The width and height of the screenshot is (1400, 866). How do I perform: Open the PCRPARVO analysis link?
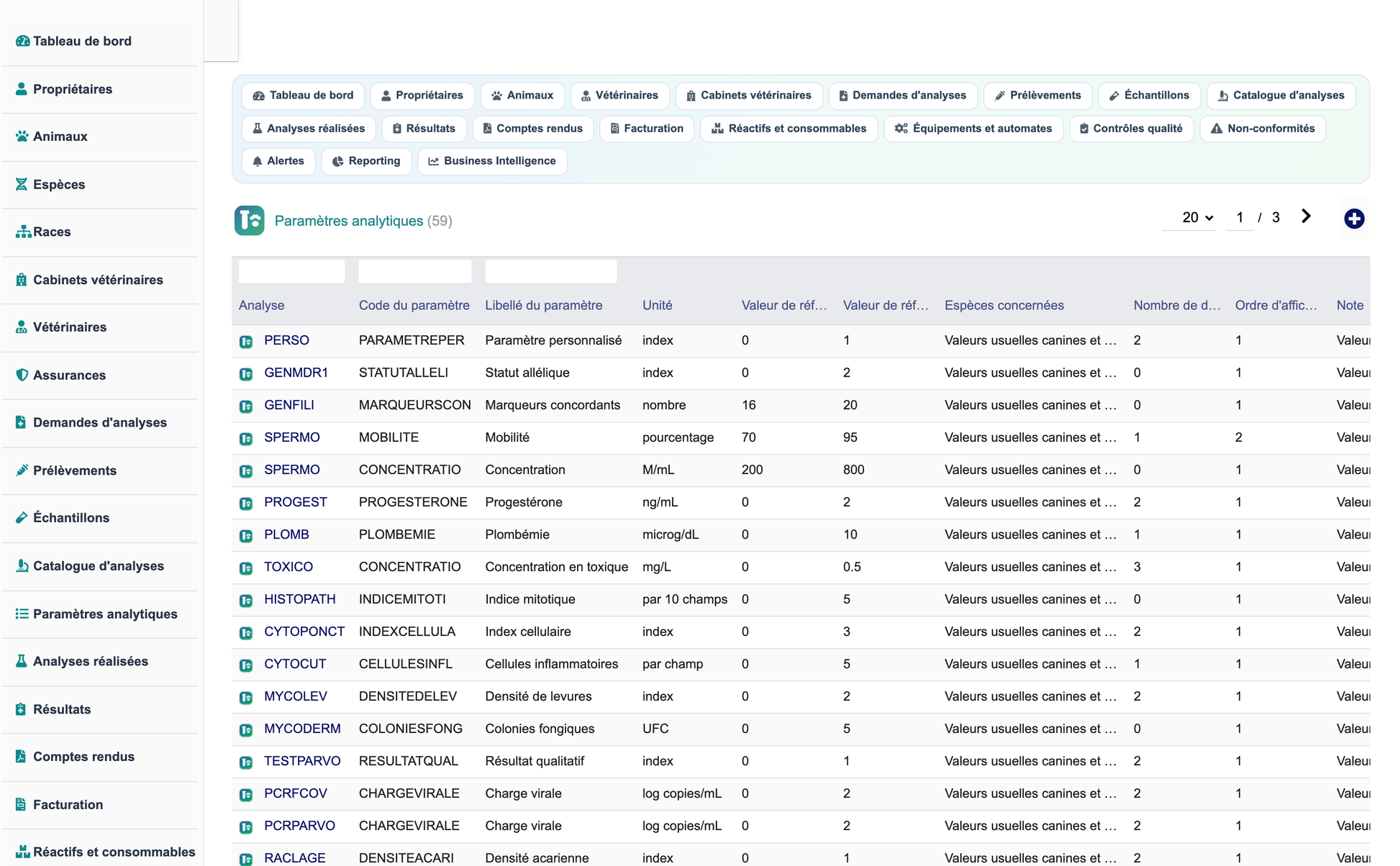(299, 826)
